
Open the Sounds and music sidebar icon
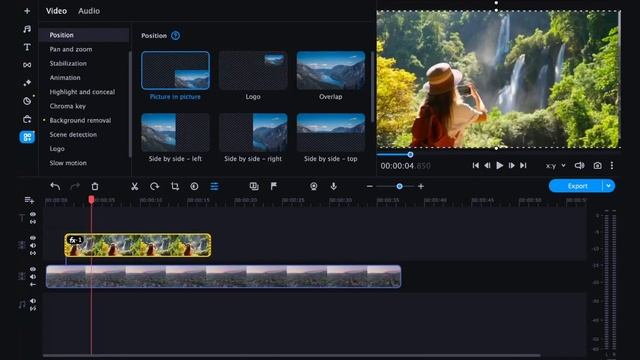[x=27, y=29]
